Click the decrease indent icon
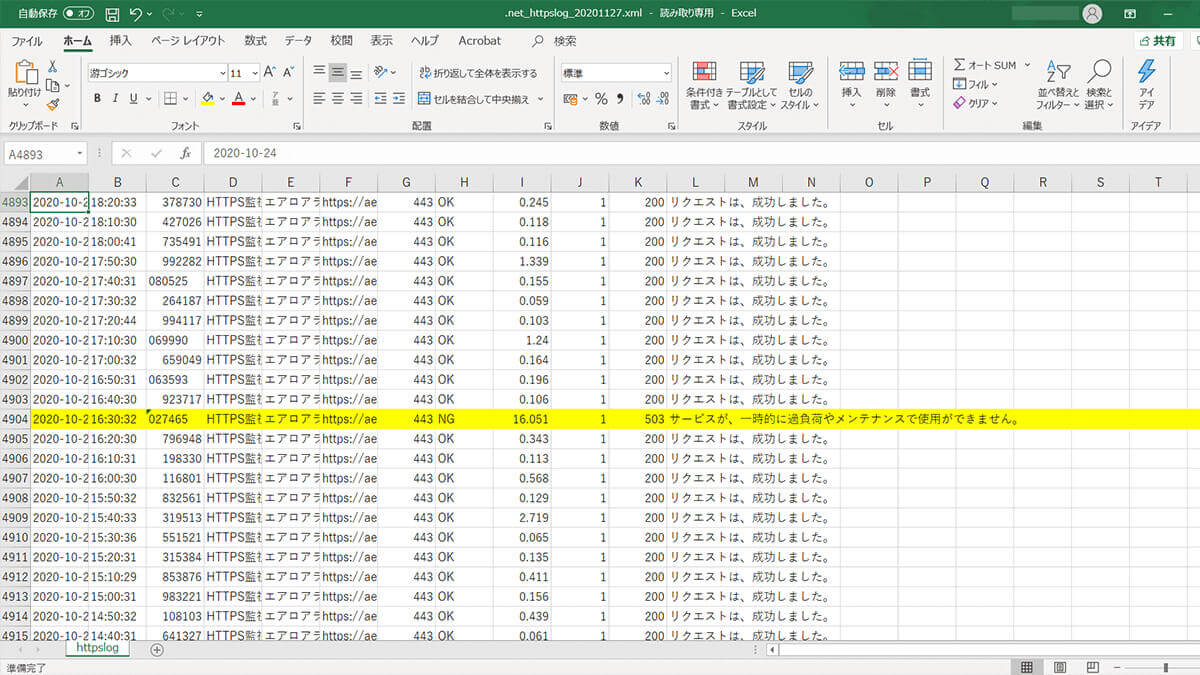The height and width of the screenshot is (675, 1200). point(379,99)
